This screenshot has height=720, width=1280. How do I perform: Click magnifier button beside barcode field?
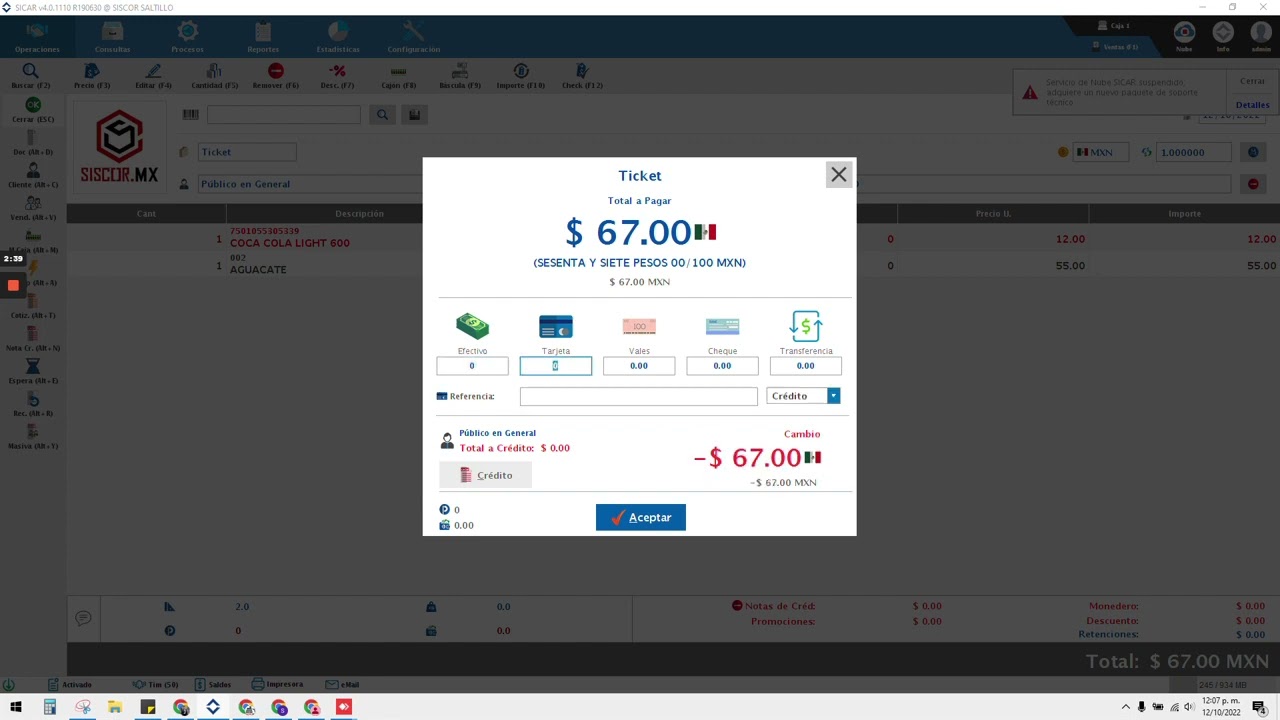coord(382,115)
